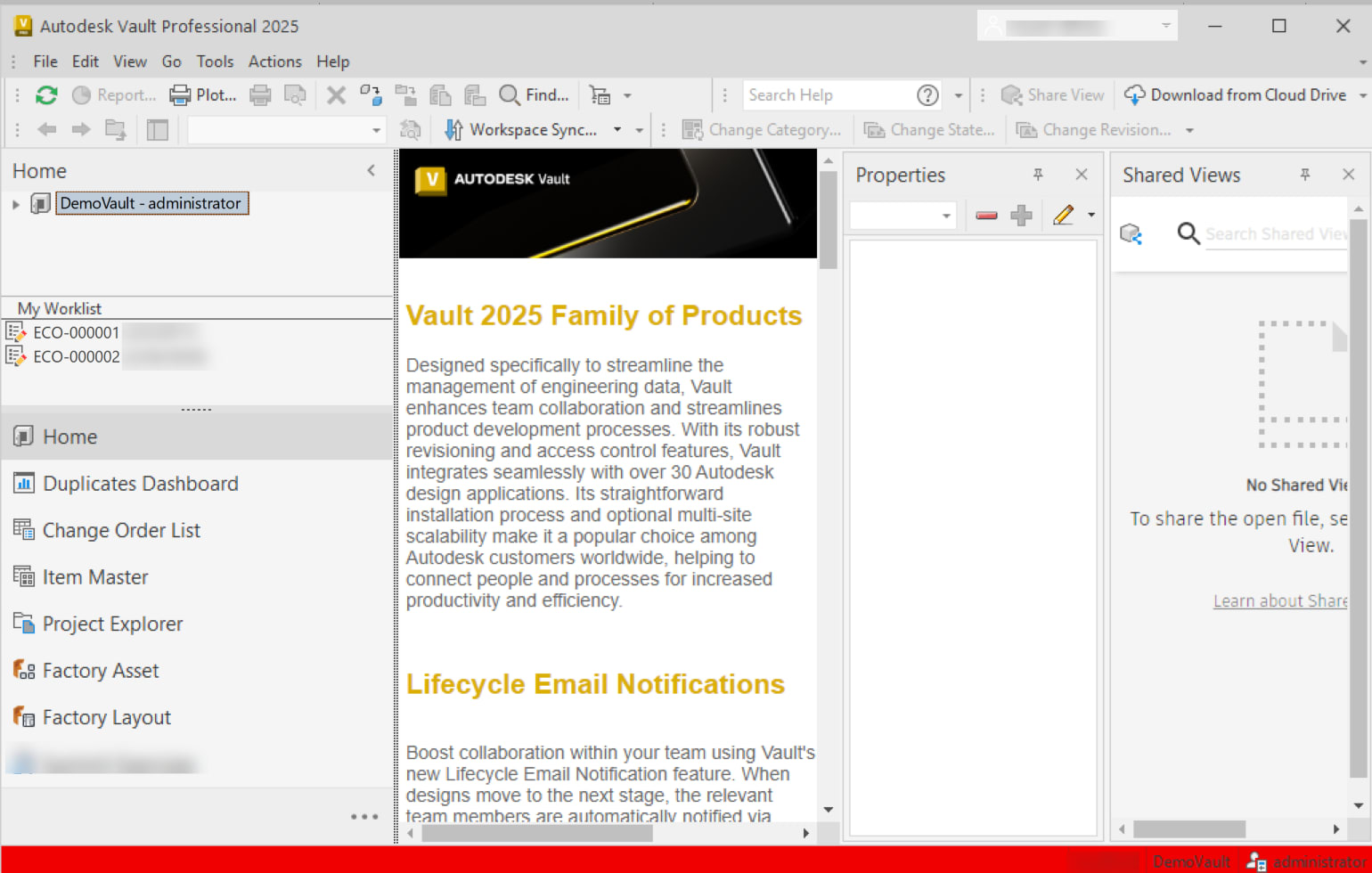Click Change Revision toolbar button

pyautogui.click(x=1094, y=130)
